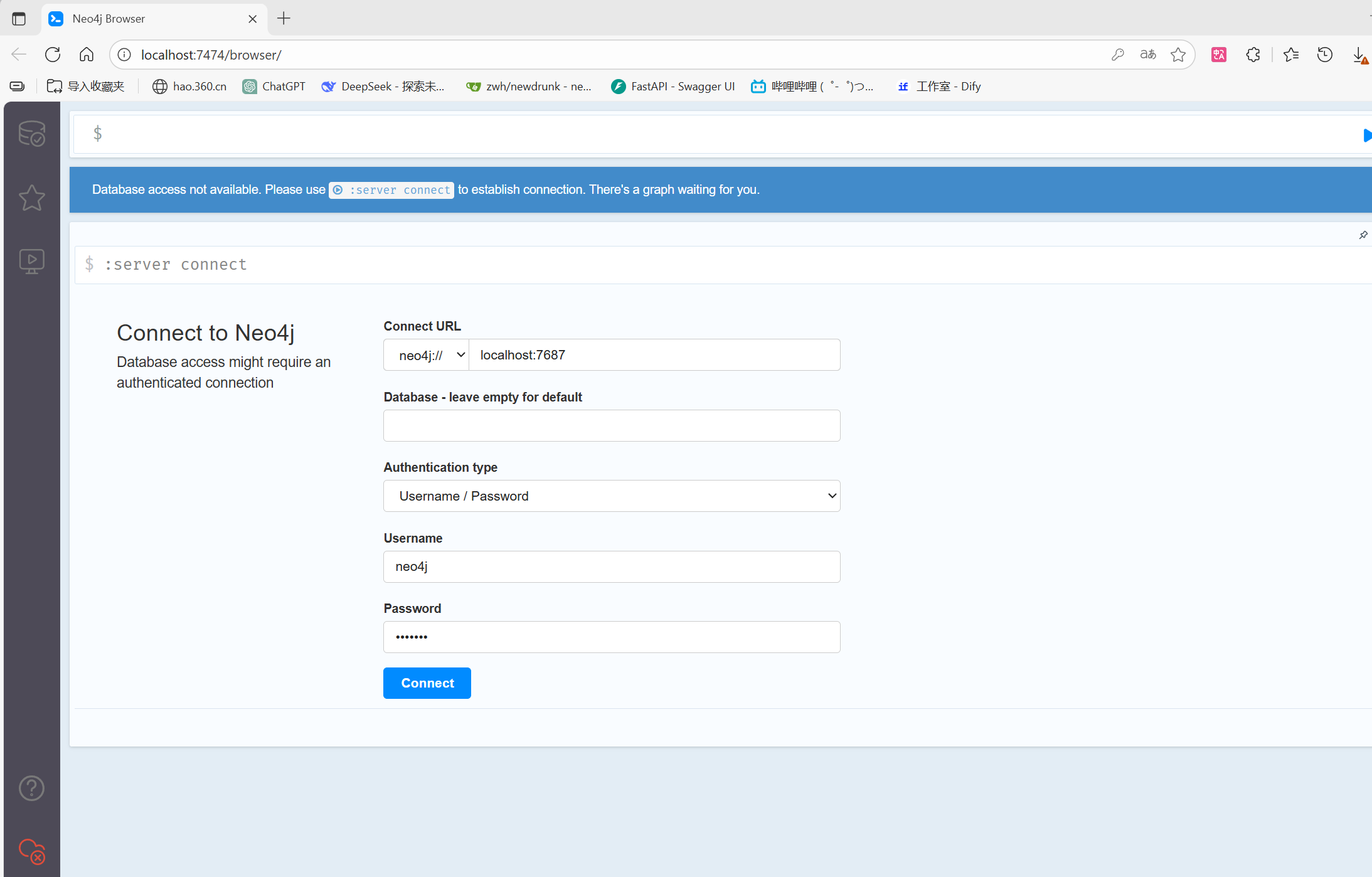Open the read aloud/translate icon in address bar
Screen dimensions: 1372x877
[x=1148, y=55]
